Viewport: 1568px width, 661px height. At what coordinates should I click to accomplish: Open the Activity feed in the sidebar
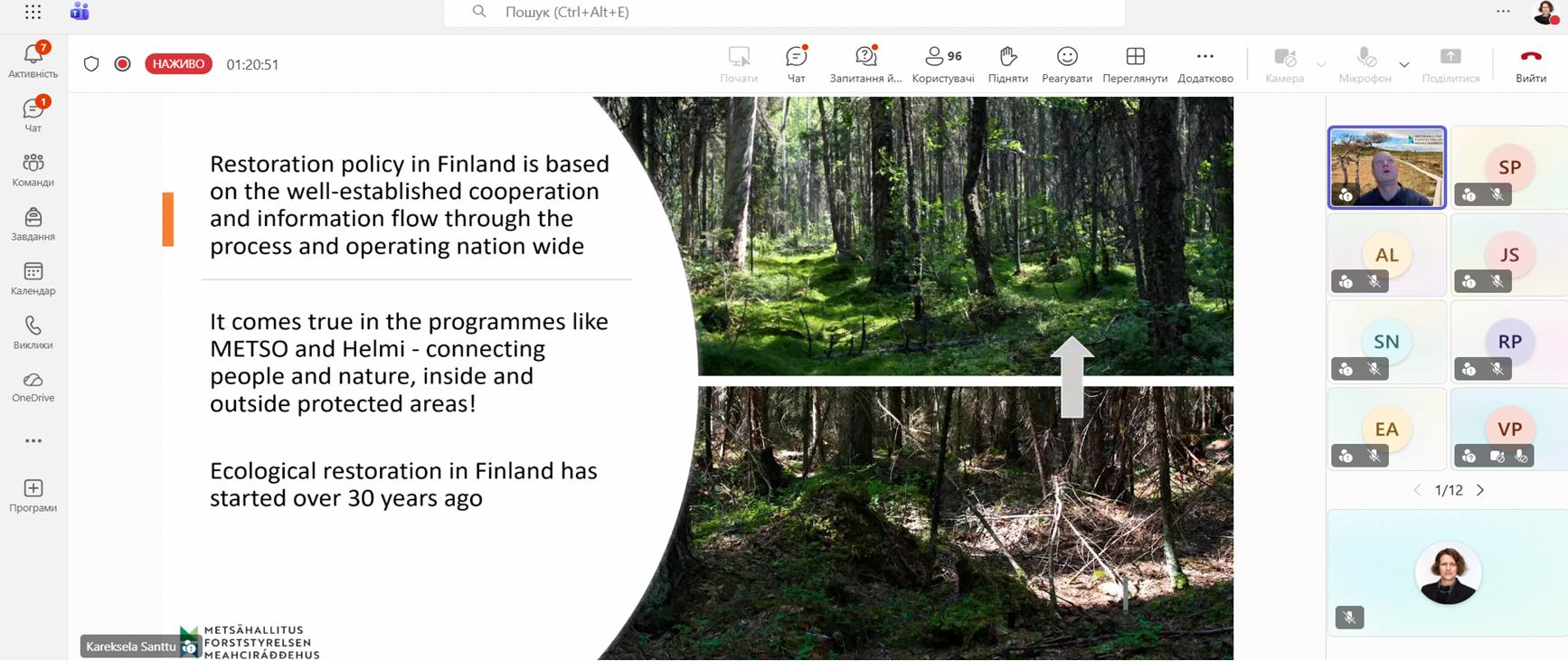(33, 60)
